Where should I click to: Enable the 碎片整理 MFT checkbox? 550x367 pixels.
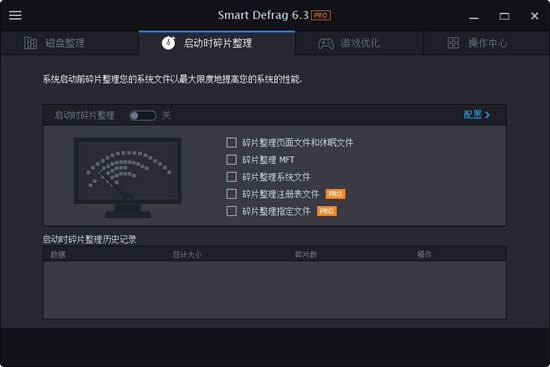coord(232,160)
